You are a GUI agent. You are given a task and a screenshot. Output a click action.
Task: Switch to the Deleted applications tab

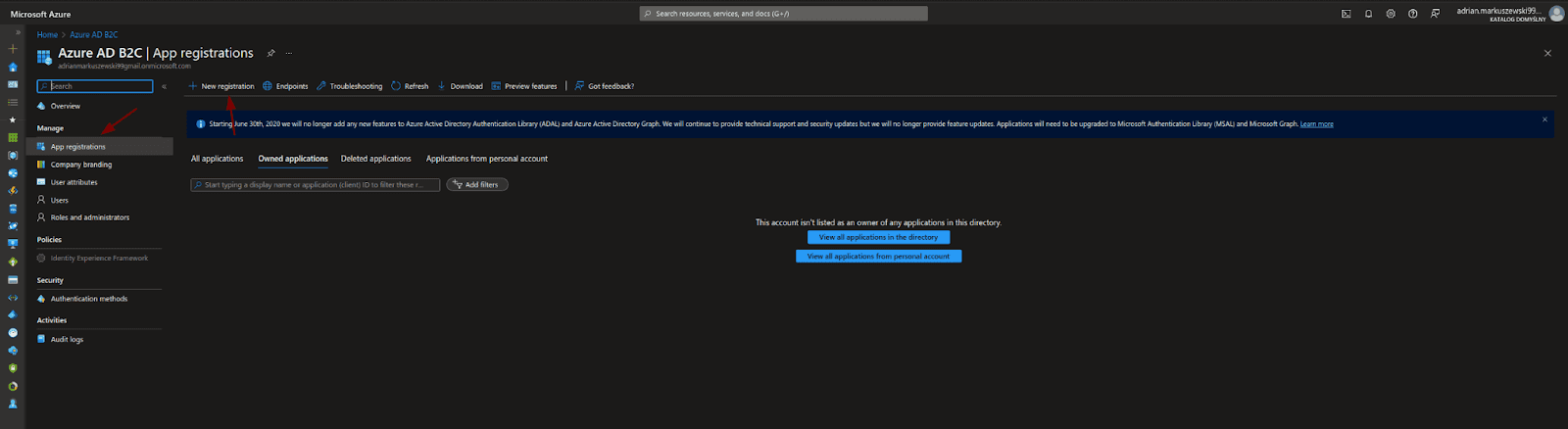point(375,159)
